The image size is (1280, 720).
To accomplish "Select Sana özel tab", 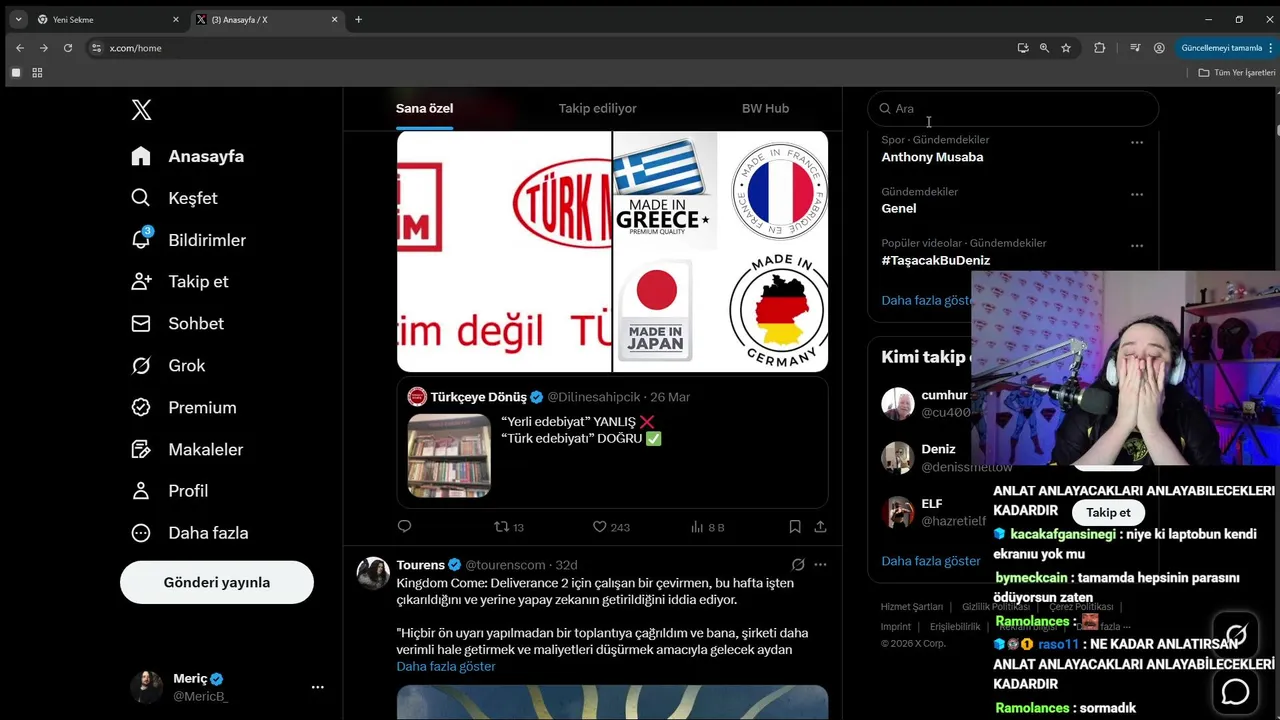I will pyautogui.click(x=424, y=108).
